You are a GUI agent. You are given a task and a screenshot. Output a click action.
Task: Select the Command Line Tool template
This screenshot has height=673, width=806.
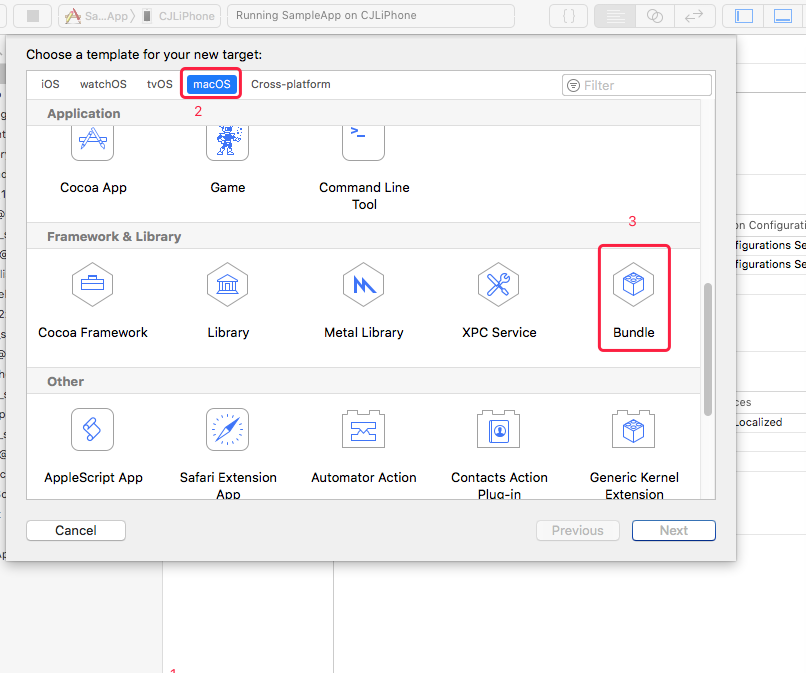click(364, 170)
